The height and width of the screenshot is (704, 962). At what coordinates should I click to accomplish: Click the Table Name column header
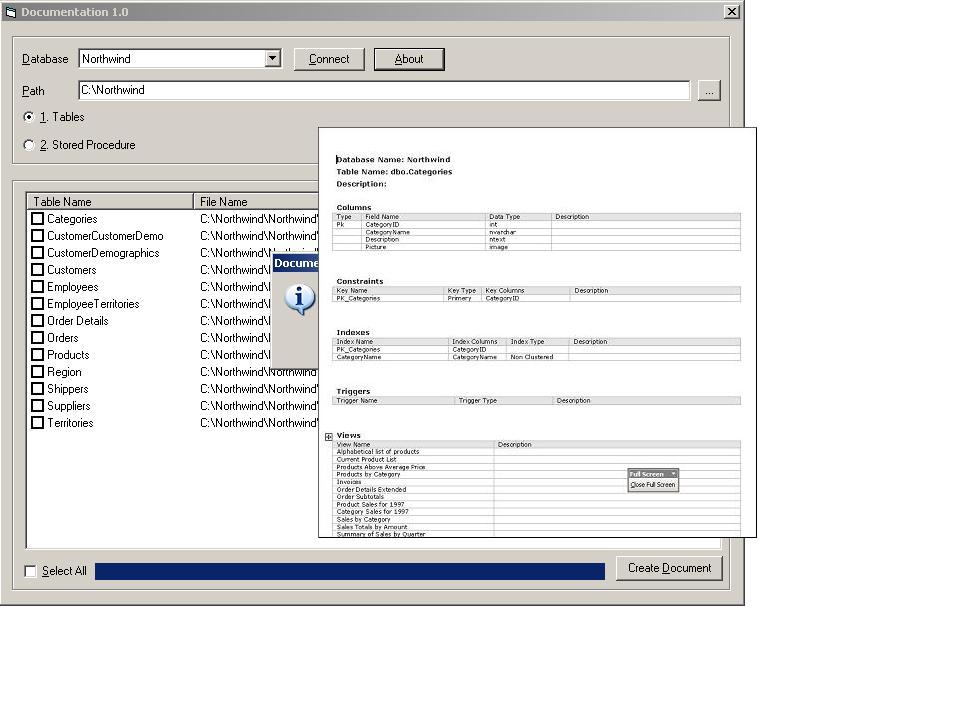tap(110, 202)
